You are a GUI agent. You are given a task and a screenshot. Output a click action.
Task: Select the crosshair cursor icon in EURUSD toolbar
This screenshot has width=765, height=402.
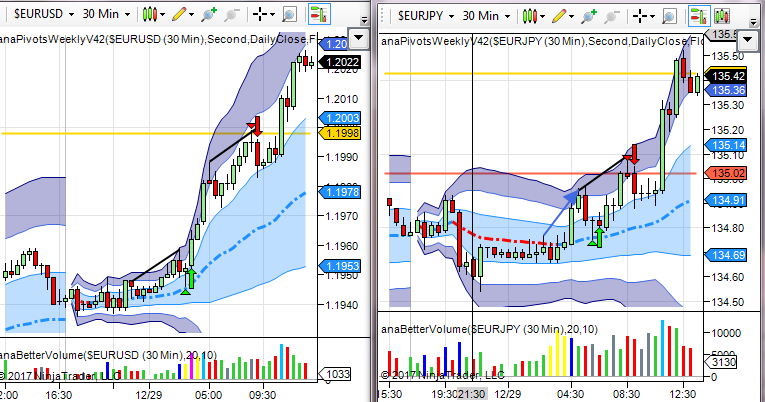click(260, 15)
